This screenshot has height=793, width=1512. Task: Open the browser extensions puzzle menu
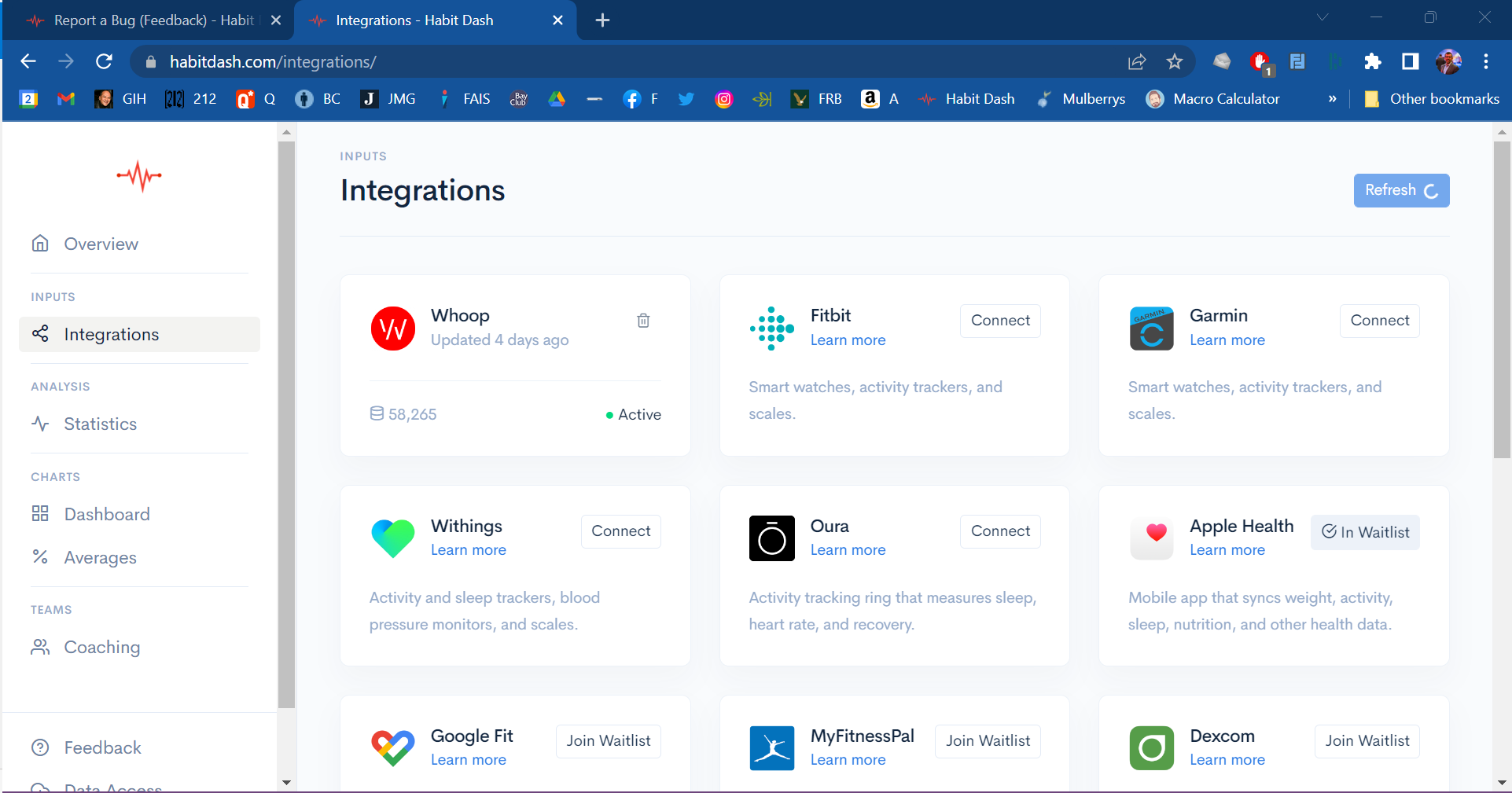coord(1373,61)
